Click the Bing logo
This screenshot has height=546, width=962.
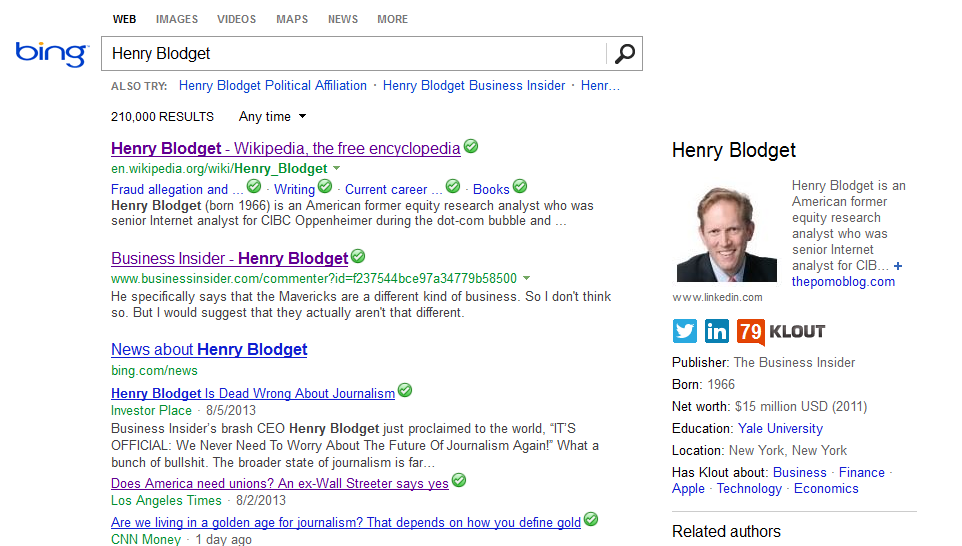(51, 54)
